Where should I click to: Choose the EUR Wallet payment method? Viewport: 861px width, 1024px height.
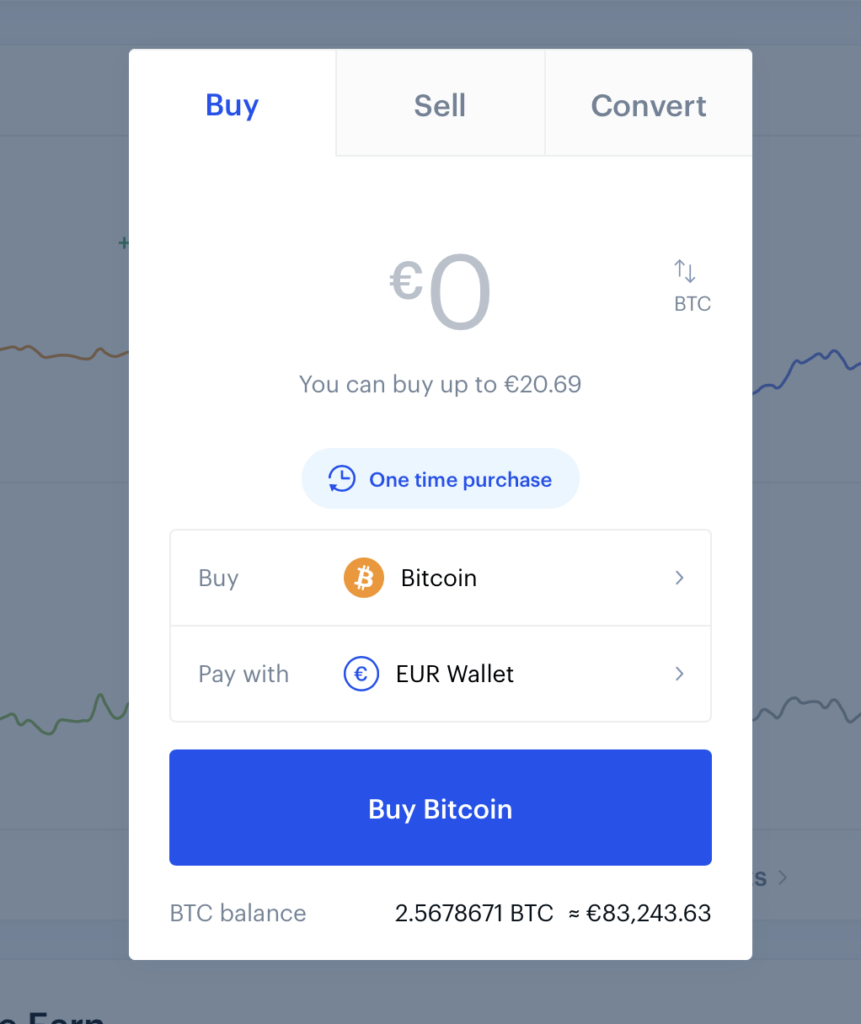pos(455,674)
